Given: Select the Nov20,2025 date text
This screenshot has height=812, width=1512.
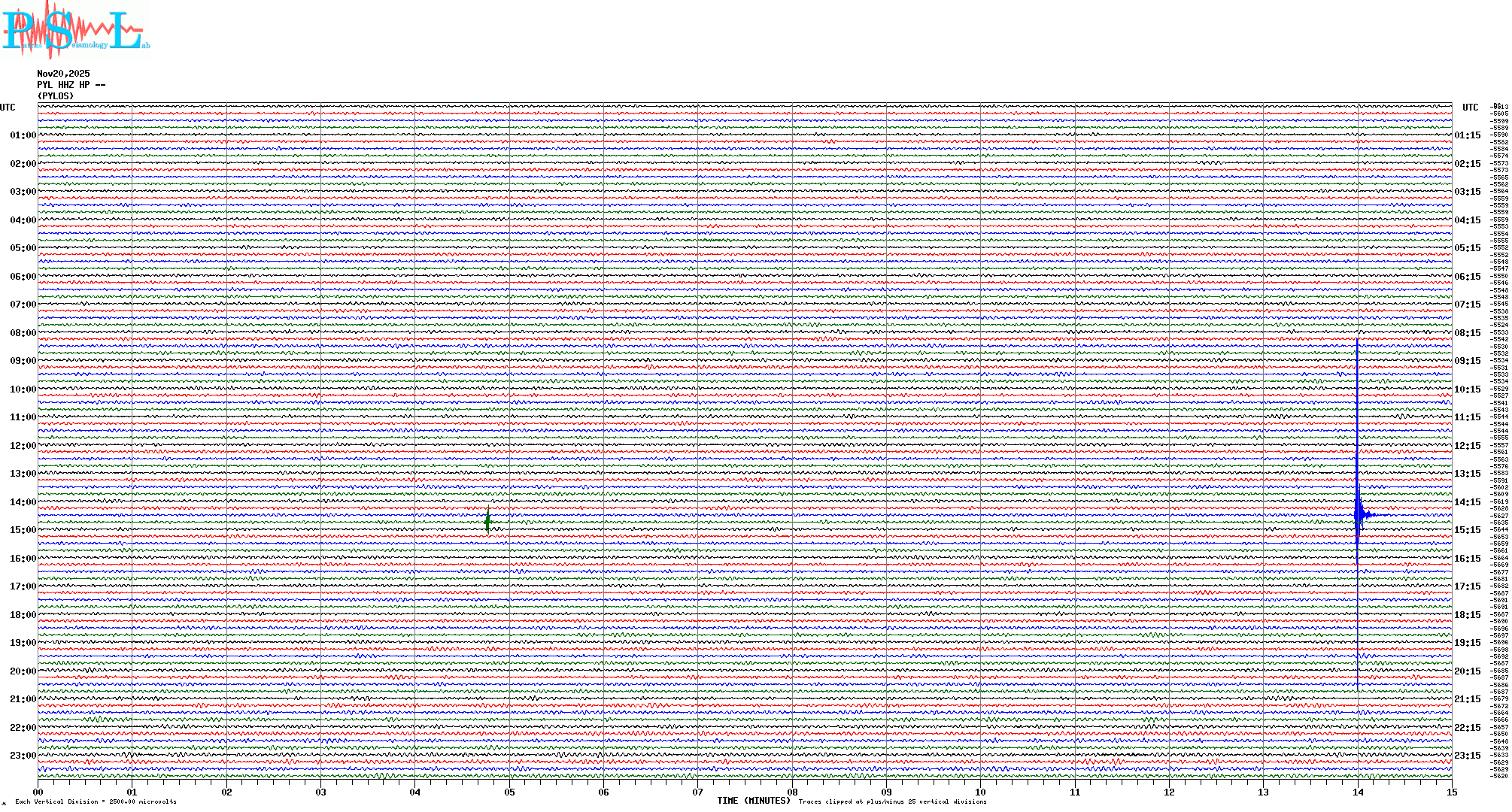Looking at the screenshot, I should click(63, 74).
